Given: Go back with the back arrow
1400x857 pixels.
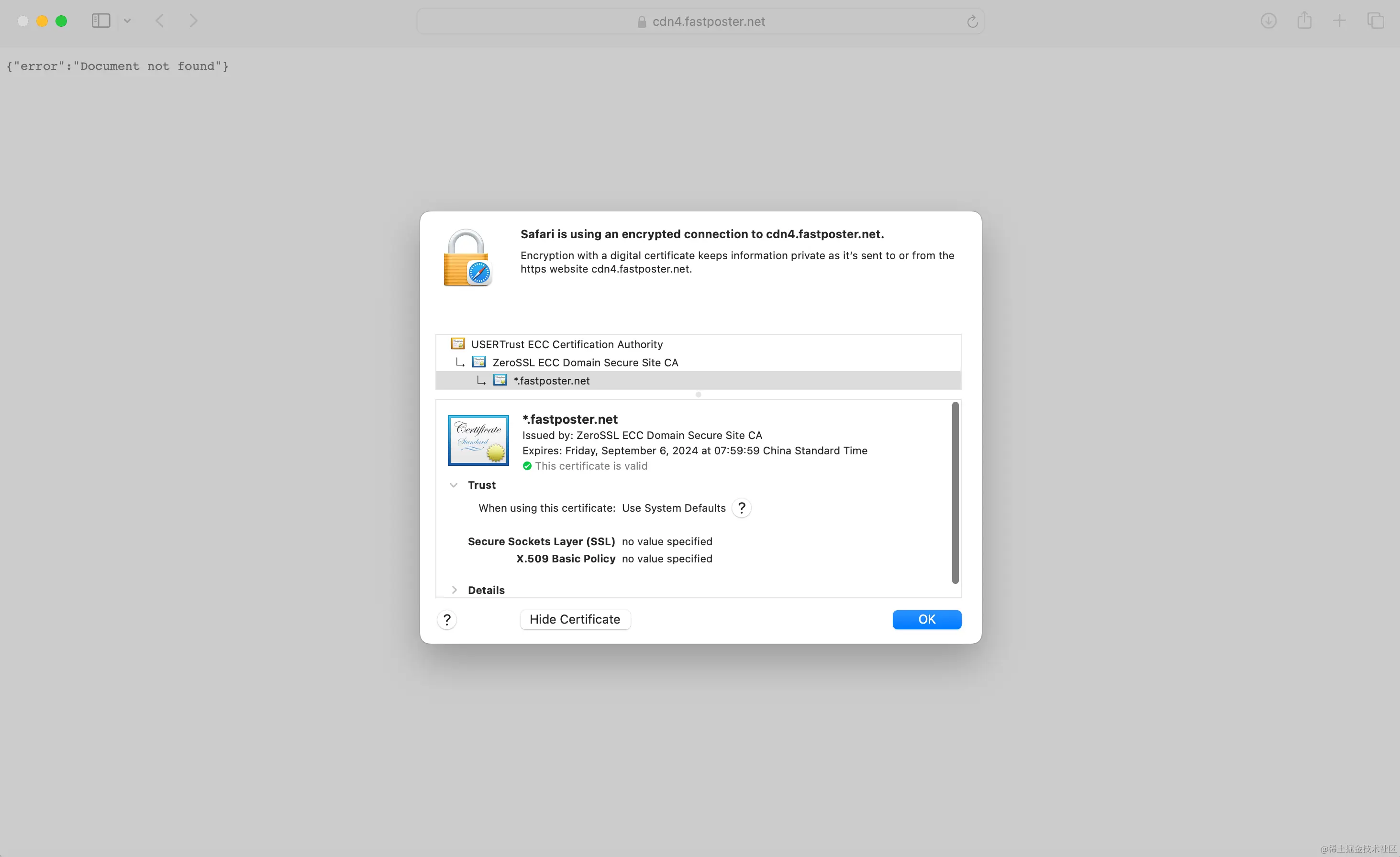Looking at the screenshot, I should (x=160, y=21).
